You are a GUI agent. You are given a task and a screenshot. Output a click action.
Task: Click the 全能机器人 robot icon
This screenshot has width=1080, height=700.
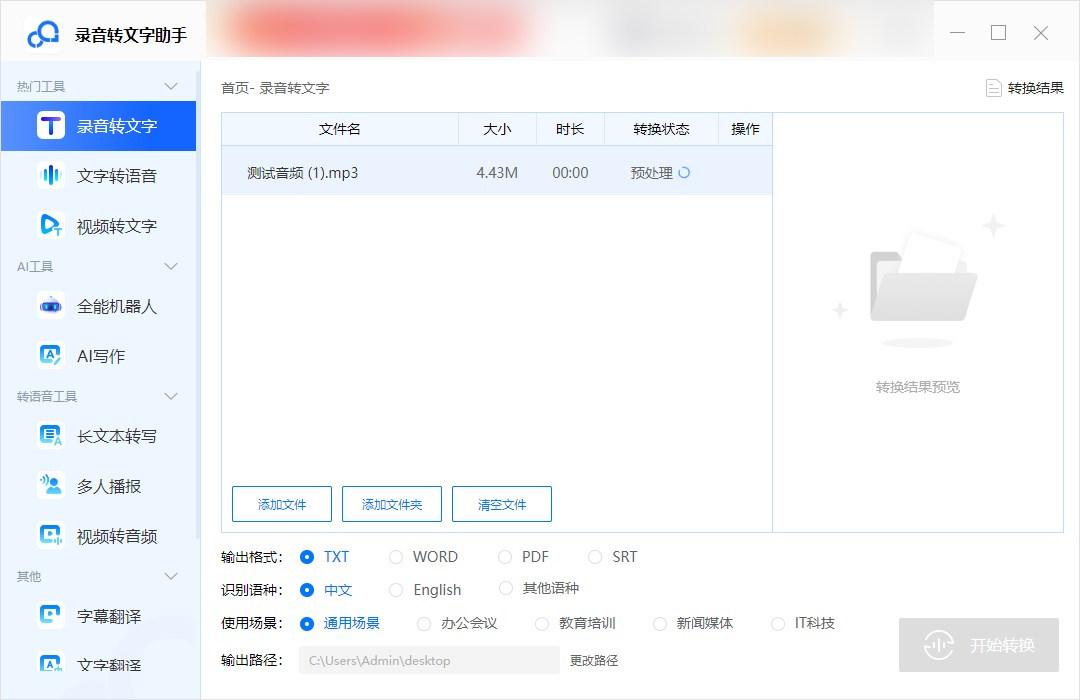click(50, 305)
